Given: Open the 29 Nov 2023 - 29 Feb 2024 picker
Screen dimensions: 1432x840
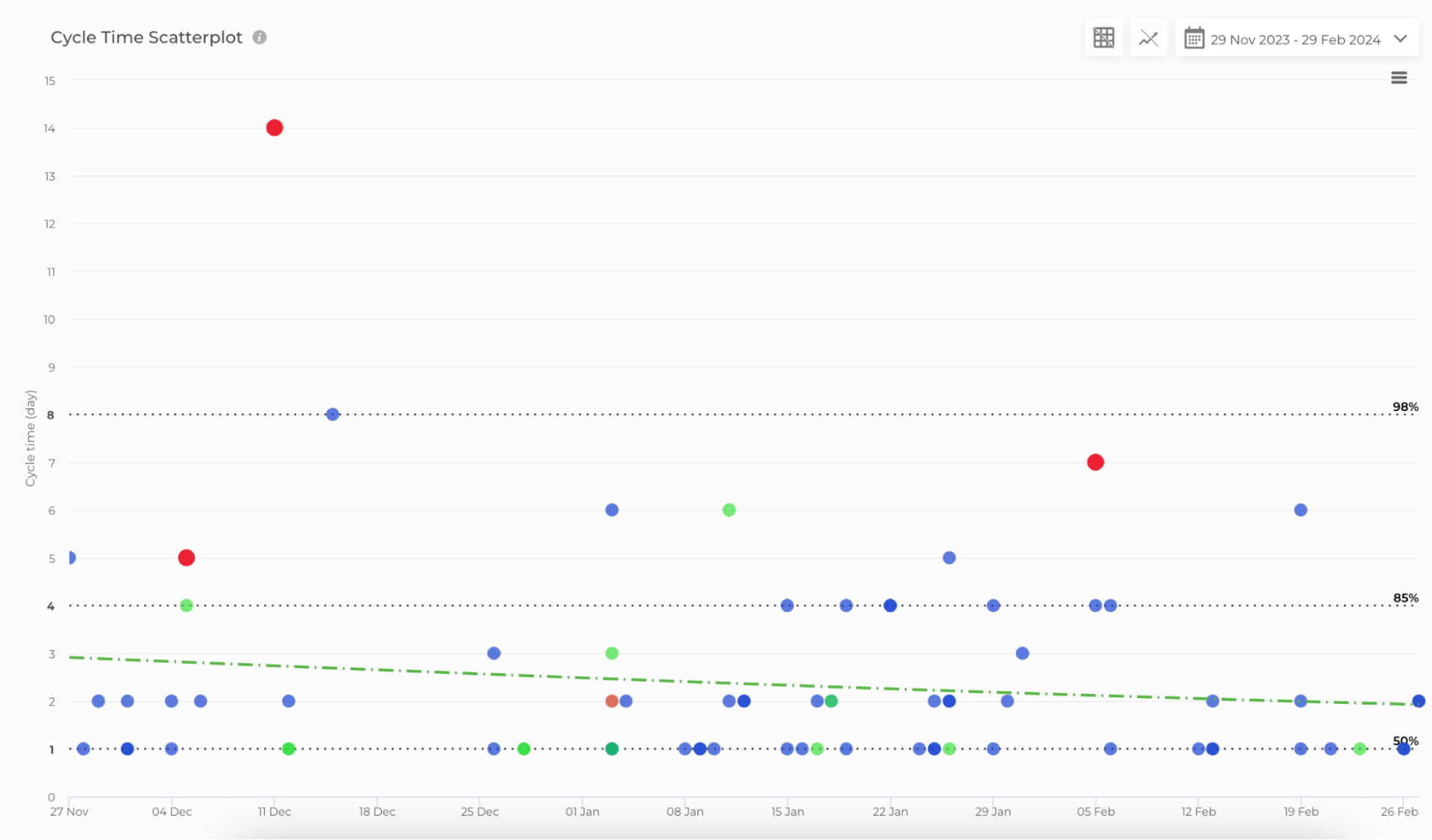Looking at the screenshot, I should (1295, 39).
